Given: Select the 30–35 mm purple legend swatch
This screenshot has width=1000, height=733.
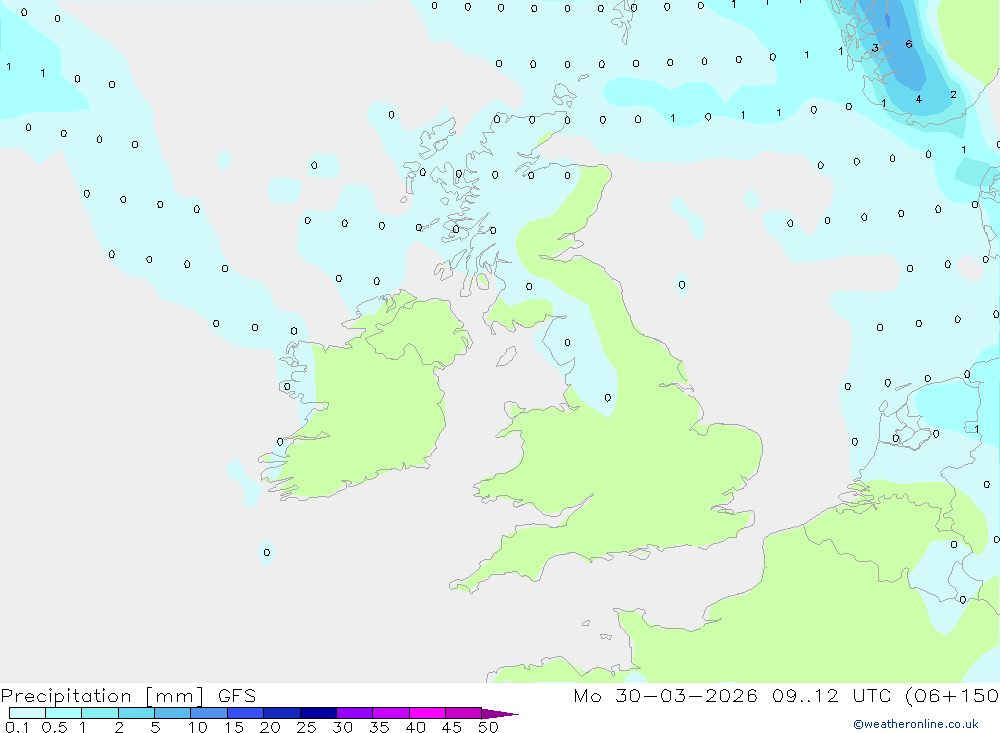Looking at the screenshot, I should pyautogui.click(x=354, y=713).
